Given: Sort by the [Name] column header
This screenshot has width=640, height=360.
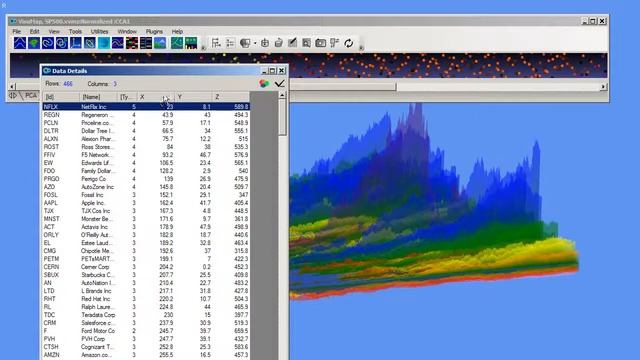Looking at the screenshot, I should point(99,97).
